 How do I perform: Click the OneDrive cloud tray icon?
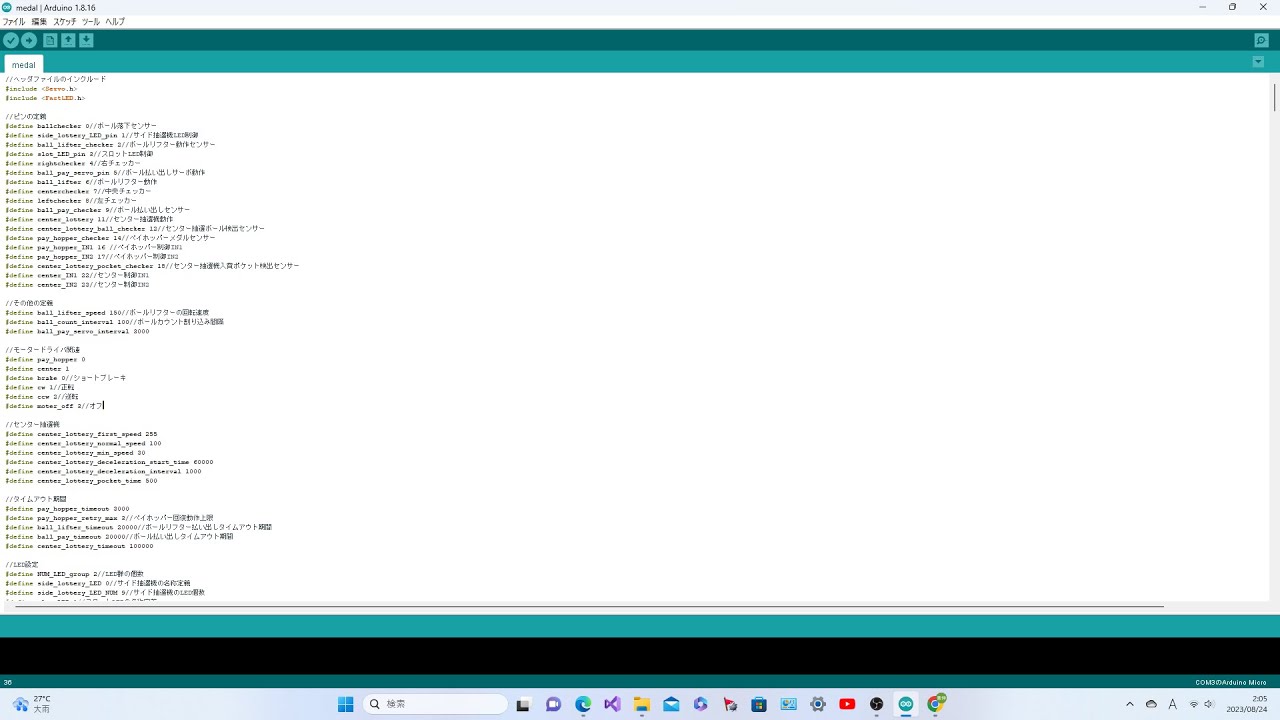[x=1151, y=704]
